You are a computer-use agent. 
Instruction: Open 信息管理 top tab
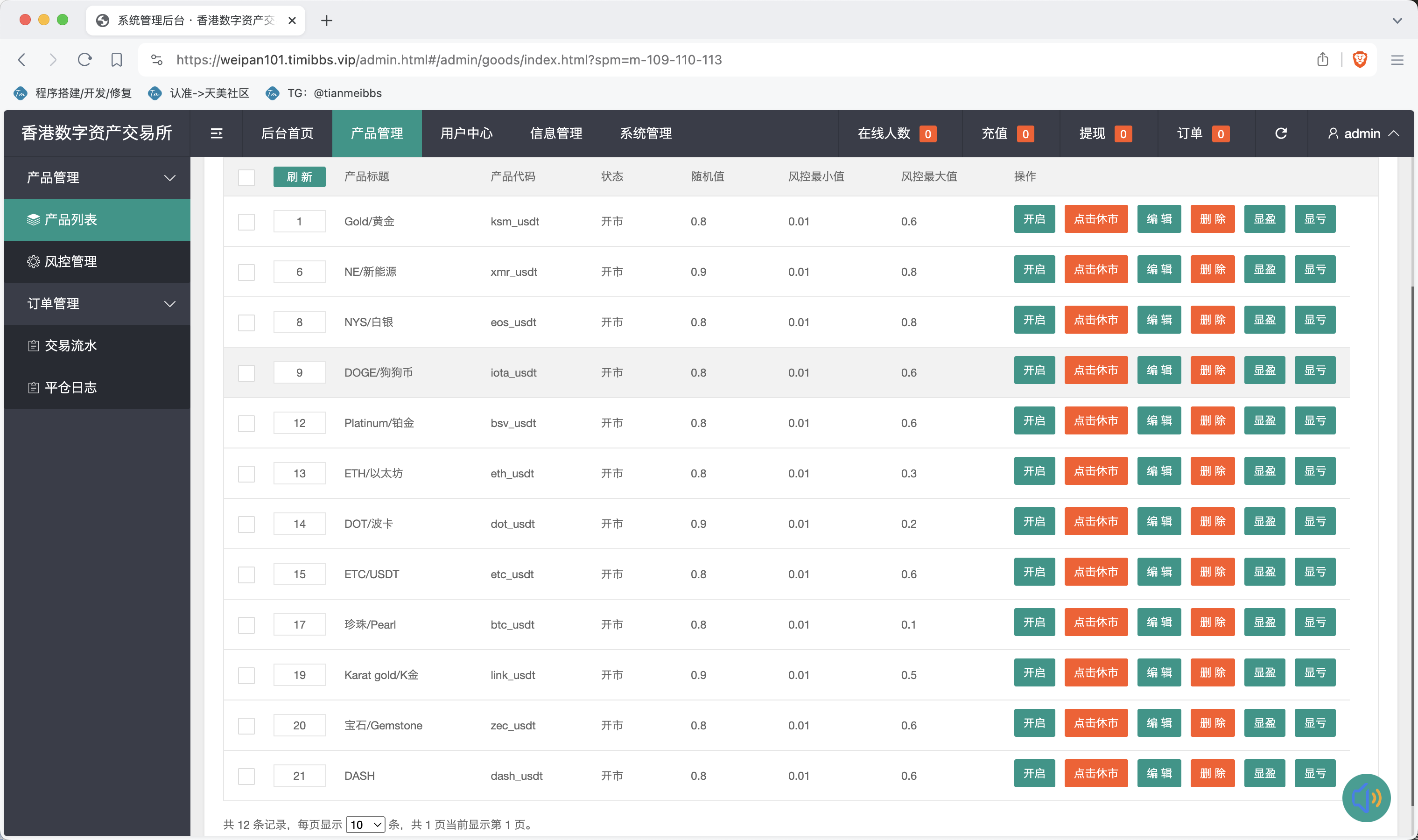point(556,133)
